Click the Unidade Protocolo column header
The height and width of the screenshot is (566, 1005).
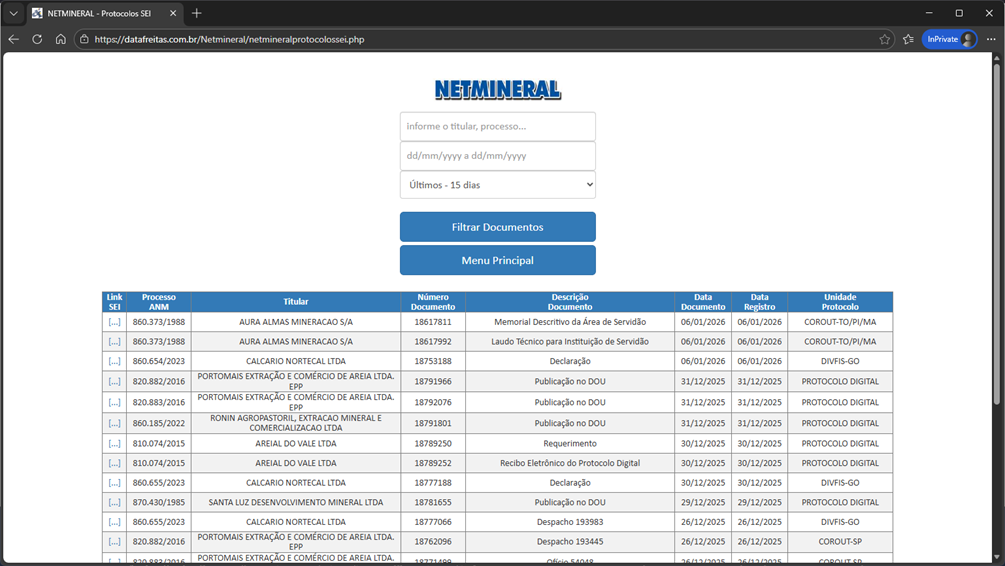[840, 302]
